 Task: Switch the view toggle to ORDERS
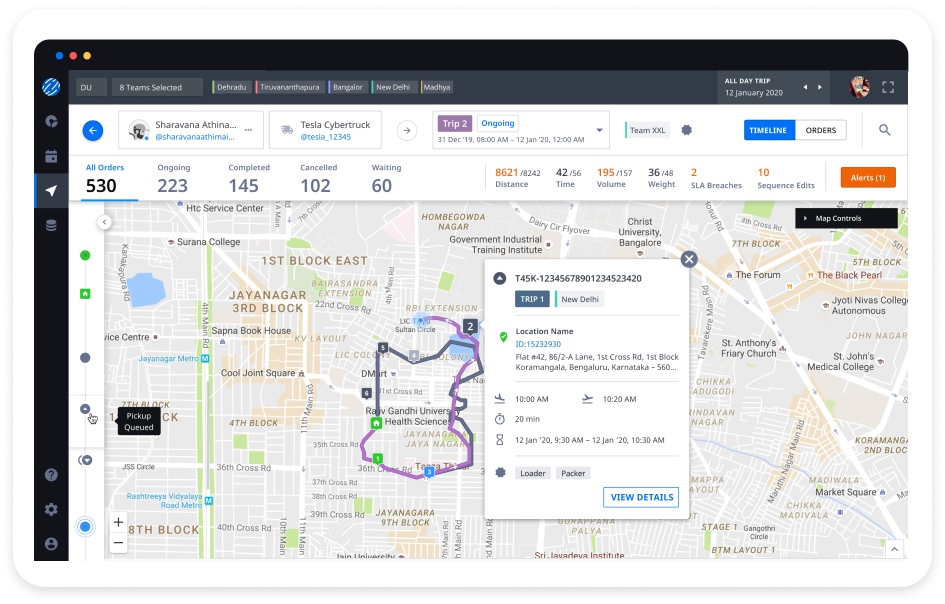click(820, 130)
